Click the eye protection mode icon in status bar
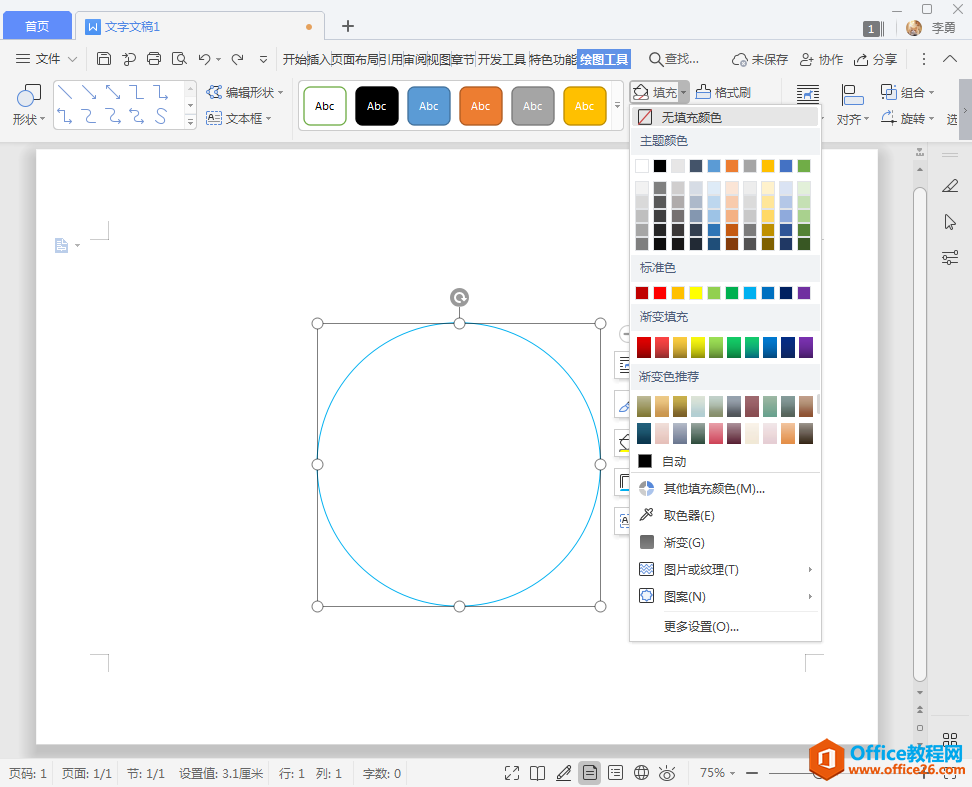The width and height of the screenshot is (972, 787). coord(667,773)
